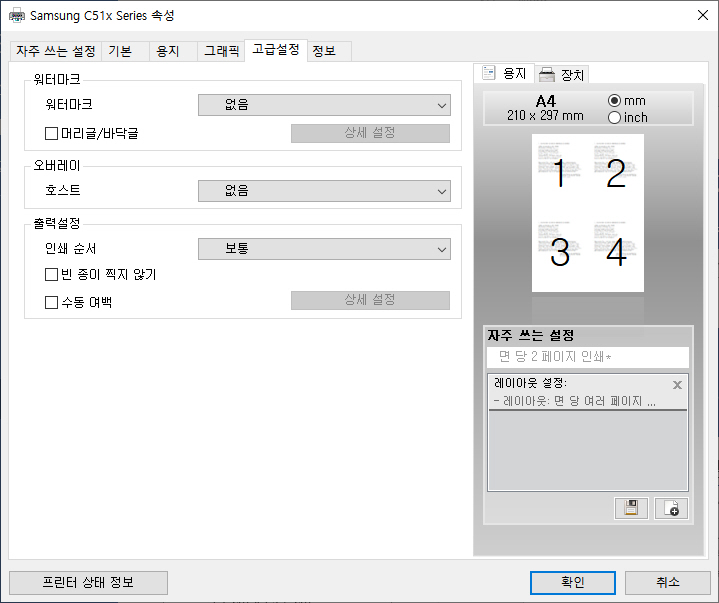Switch to the 자주 쓰는 설정 tab
The height and width of the screenshot is (603, 719).
[x=55, y=51]
